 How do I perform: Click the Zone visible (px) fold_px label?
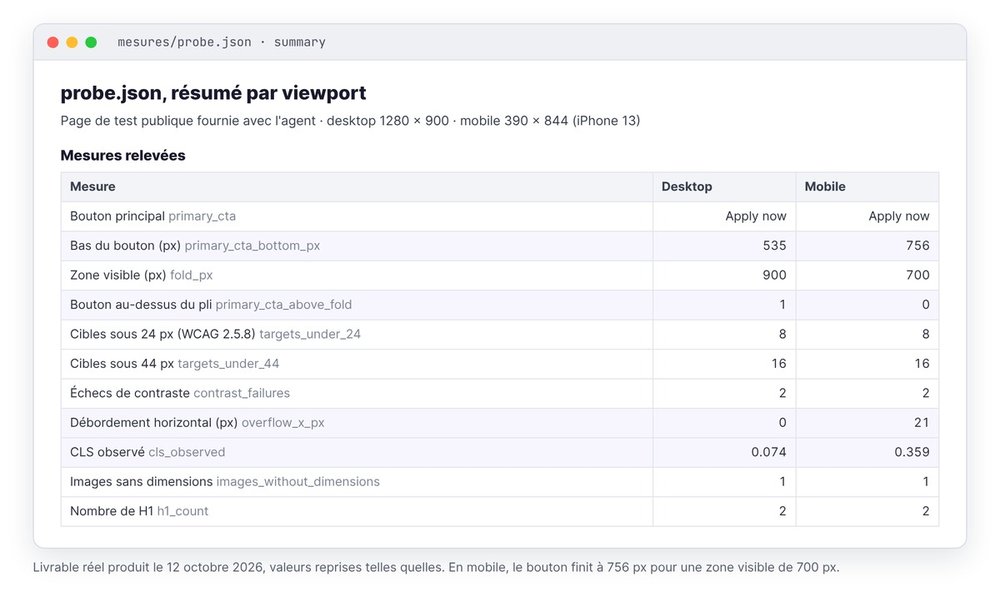coord(142,275)
